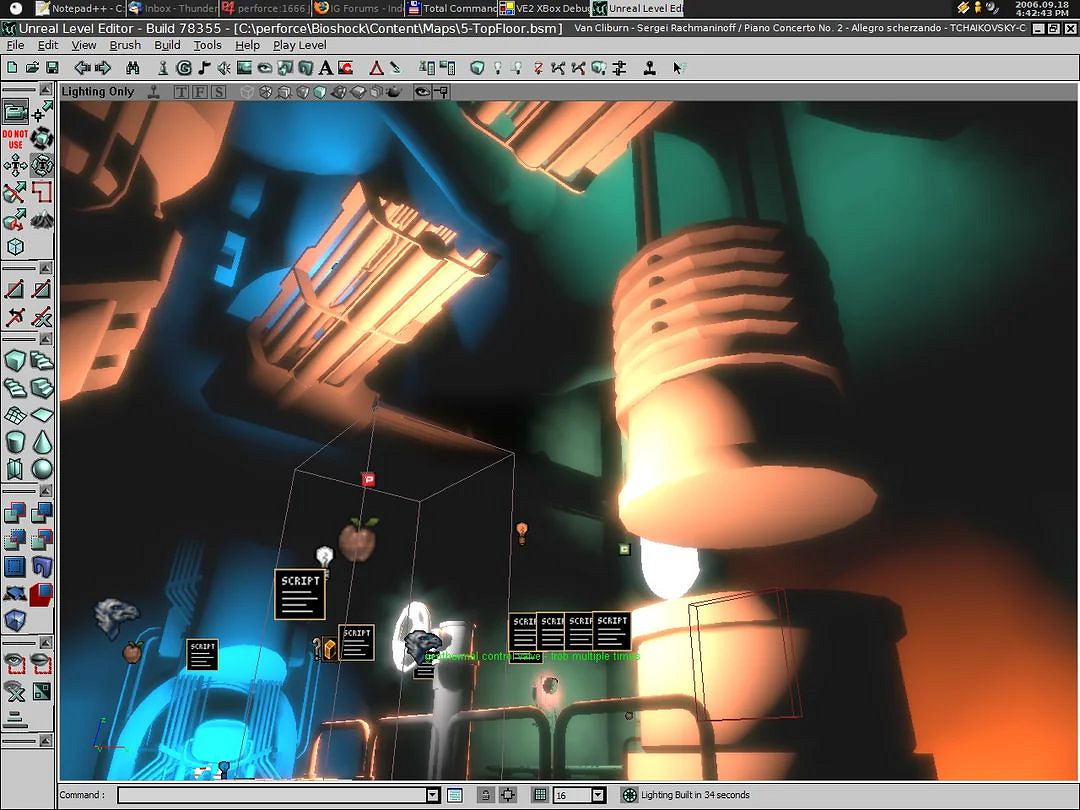Select the Camera Movement tool
1080x810 pixels.
tap(15, 113)
